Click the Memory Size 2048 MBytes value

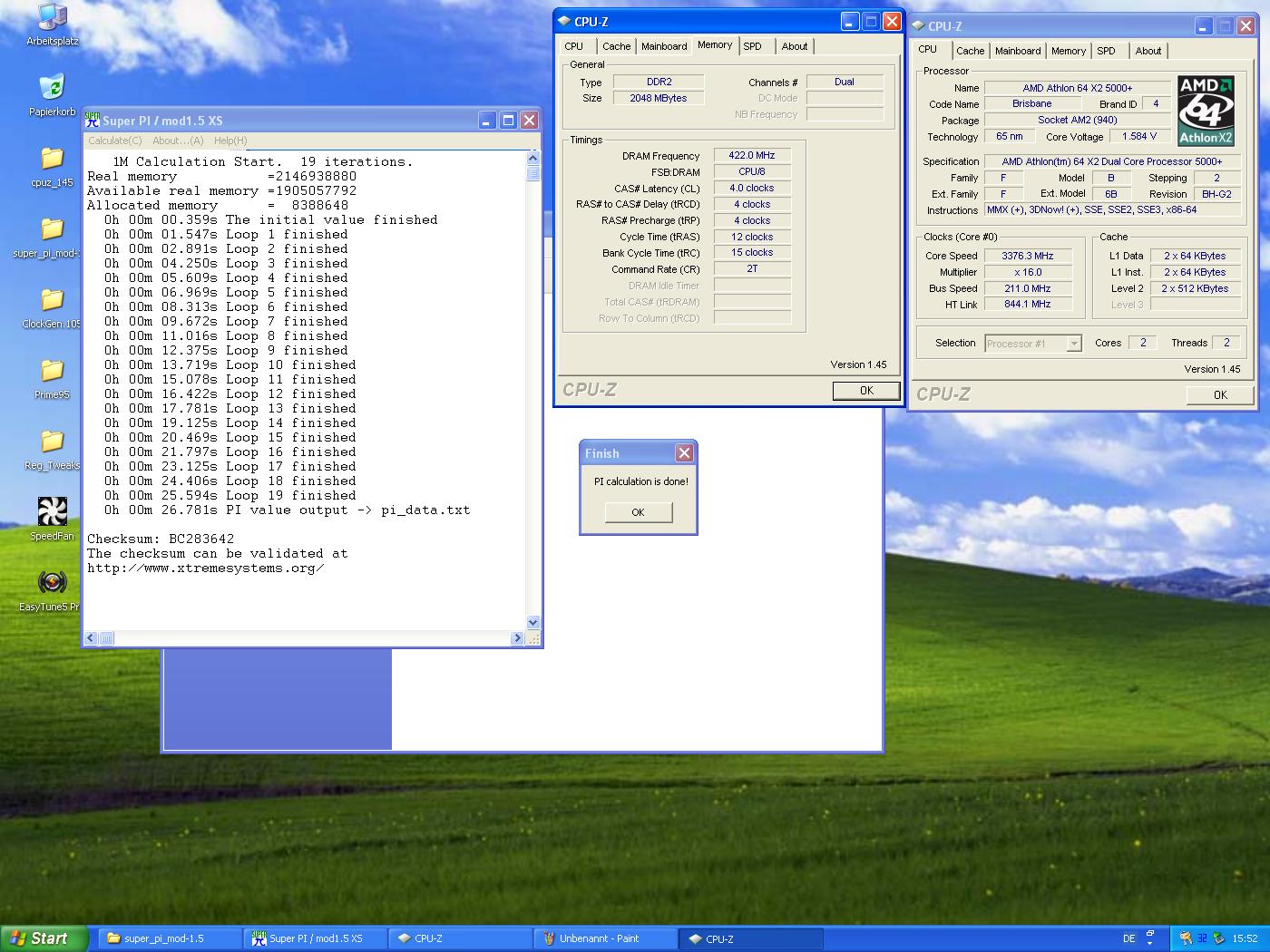coord(659,98)
